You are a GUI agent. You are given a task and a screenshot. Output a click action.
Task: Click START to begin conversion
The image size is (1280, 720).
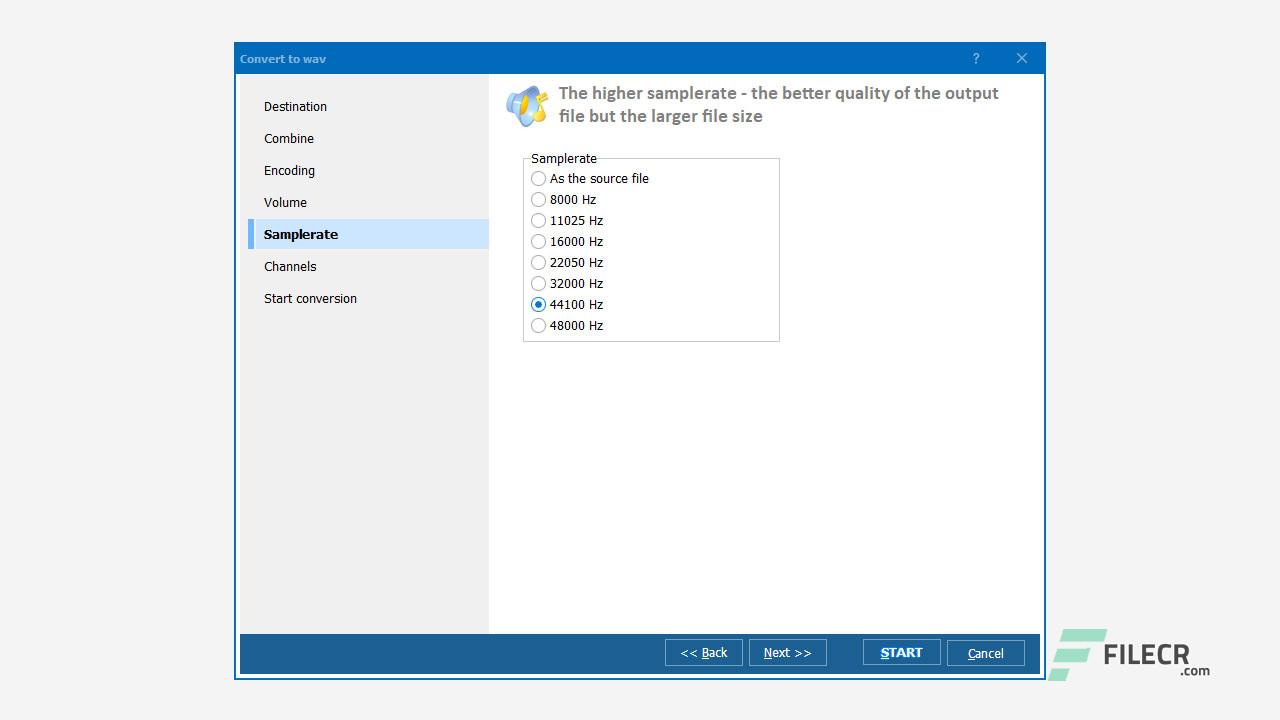pos(900,652)
